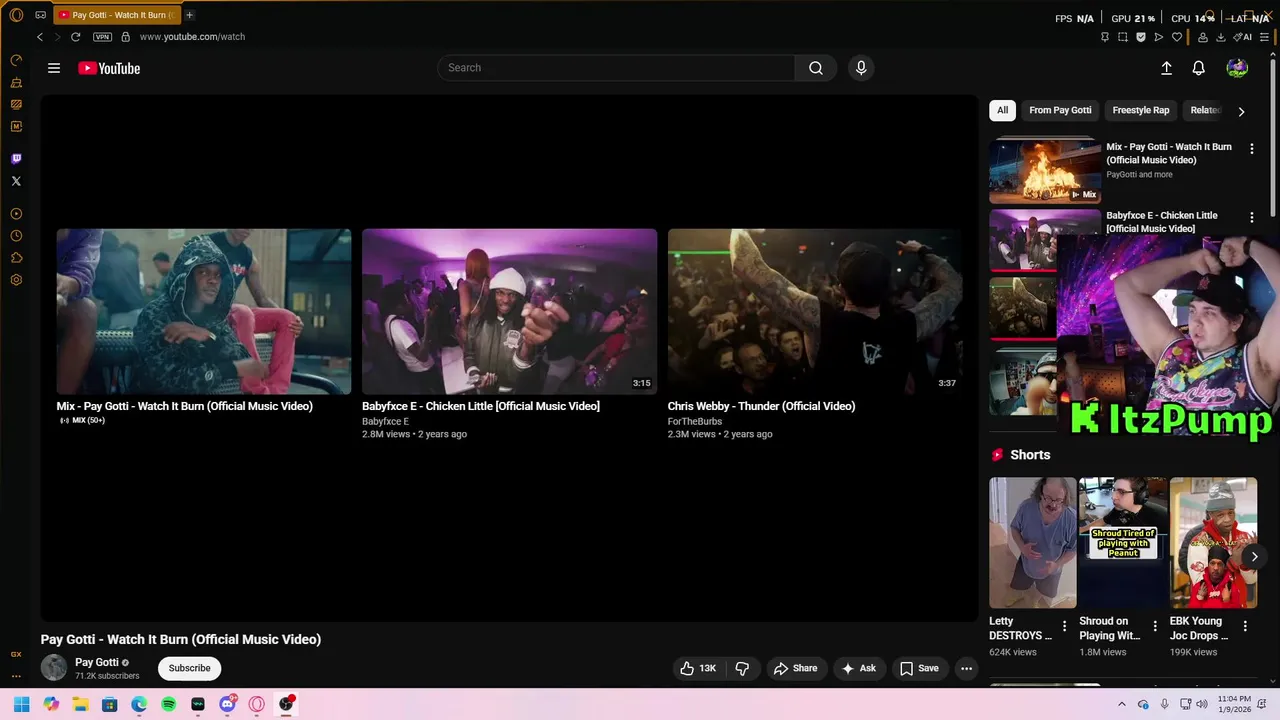Open File Explorer from taskbar
The width and height of the screenshot is (1280, 720).
[80, 704]
